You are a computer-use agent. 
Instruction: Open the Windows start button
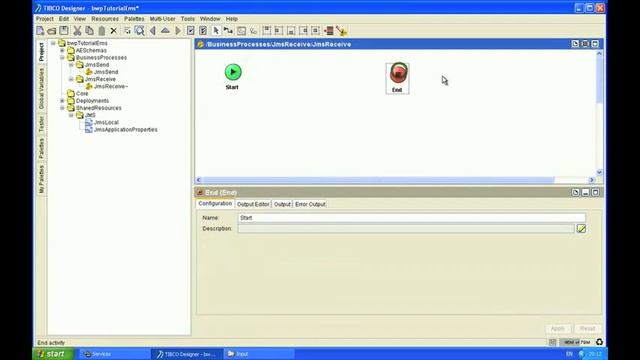click(53, 354)
